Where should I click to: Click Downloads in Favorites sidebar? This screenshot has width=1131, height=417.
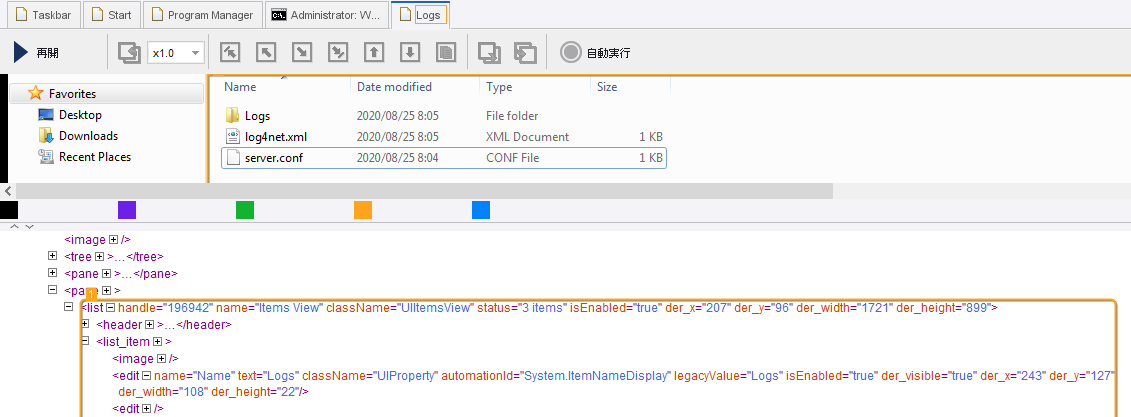coord(88,136)
